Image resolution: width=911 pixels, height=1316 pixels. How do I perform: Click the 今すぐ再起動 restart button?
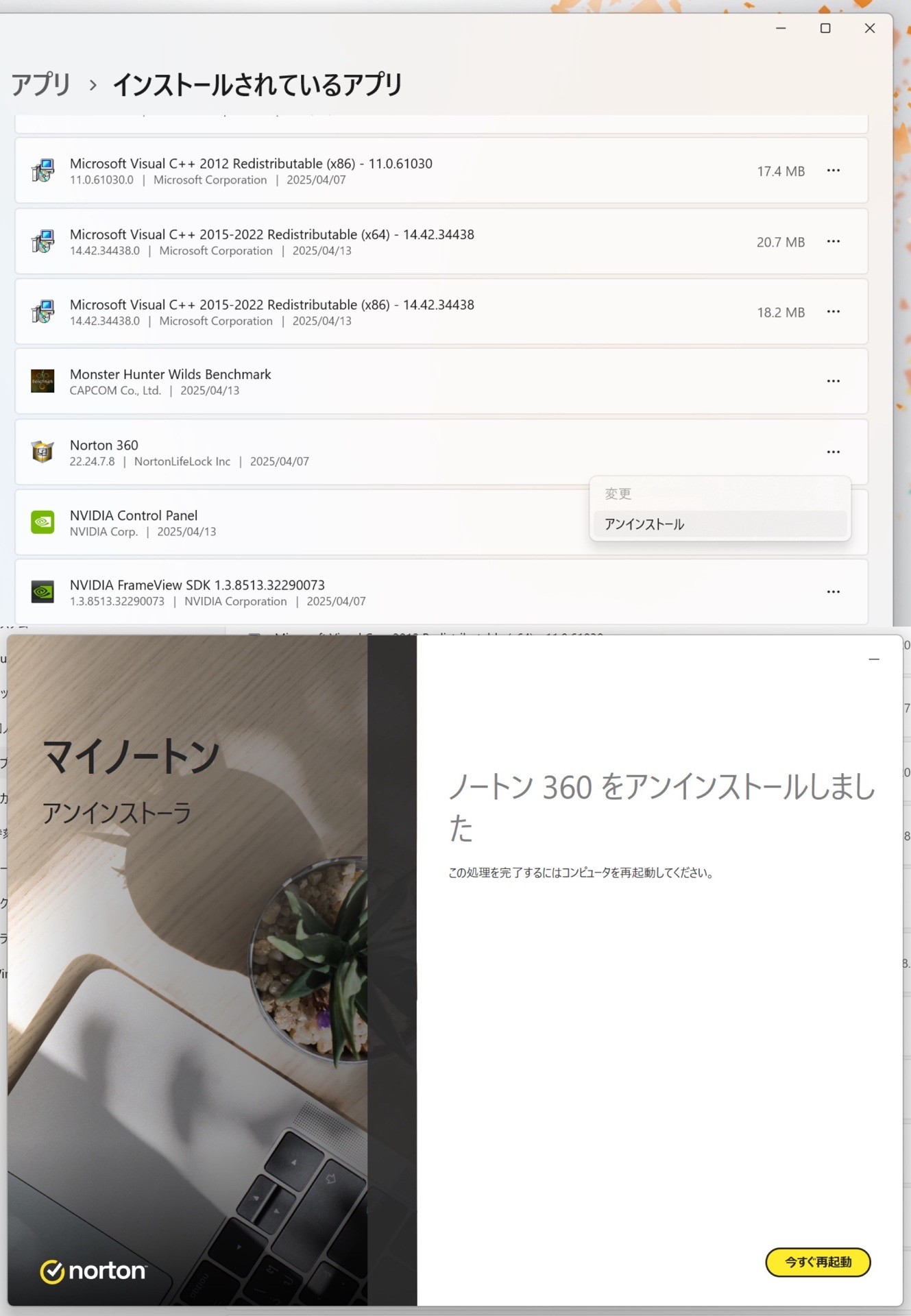818,1262
